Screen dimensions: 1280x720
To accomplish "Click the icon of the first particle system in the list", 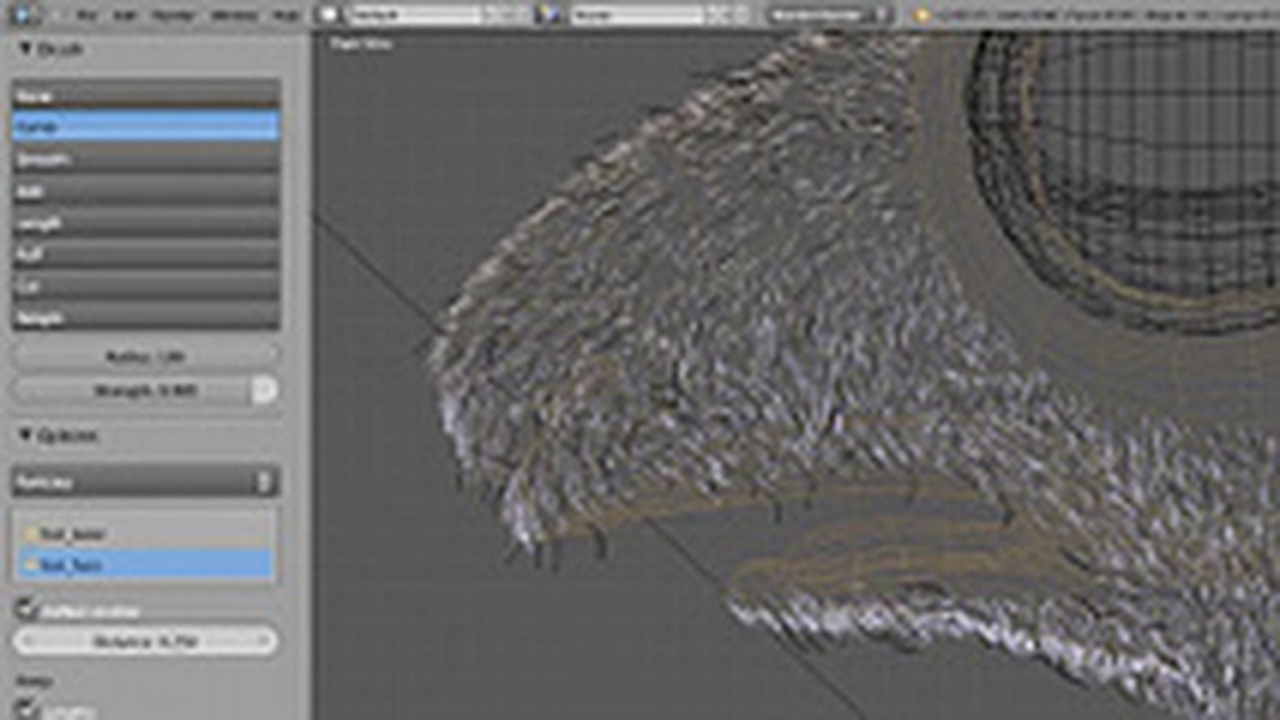I will click(x=31, y=534).
